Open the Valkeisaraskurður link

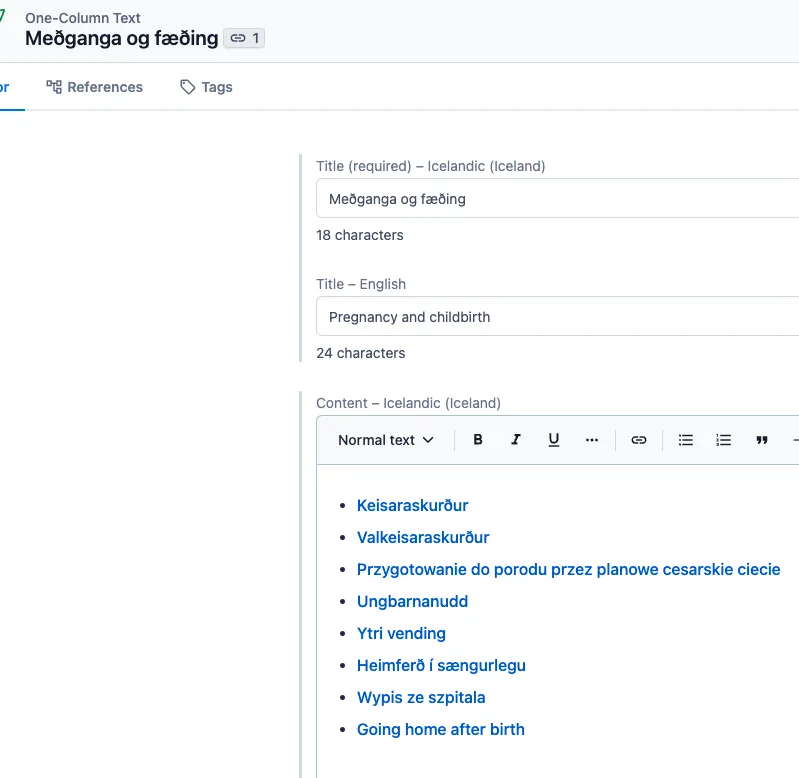point(423,537)
